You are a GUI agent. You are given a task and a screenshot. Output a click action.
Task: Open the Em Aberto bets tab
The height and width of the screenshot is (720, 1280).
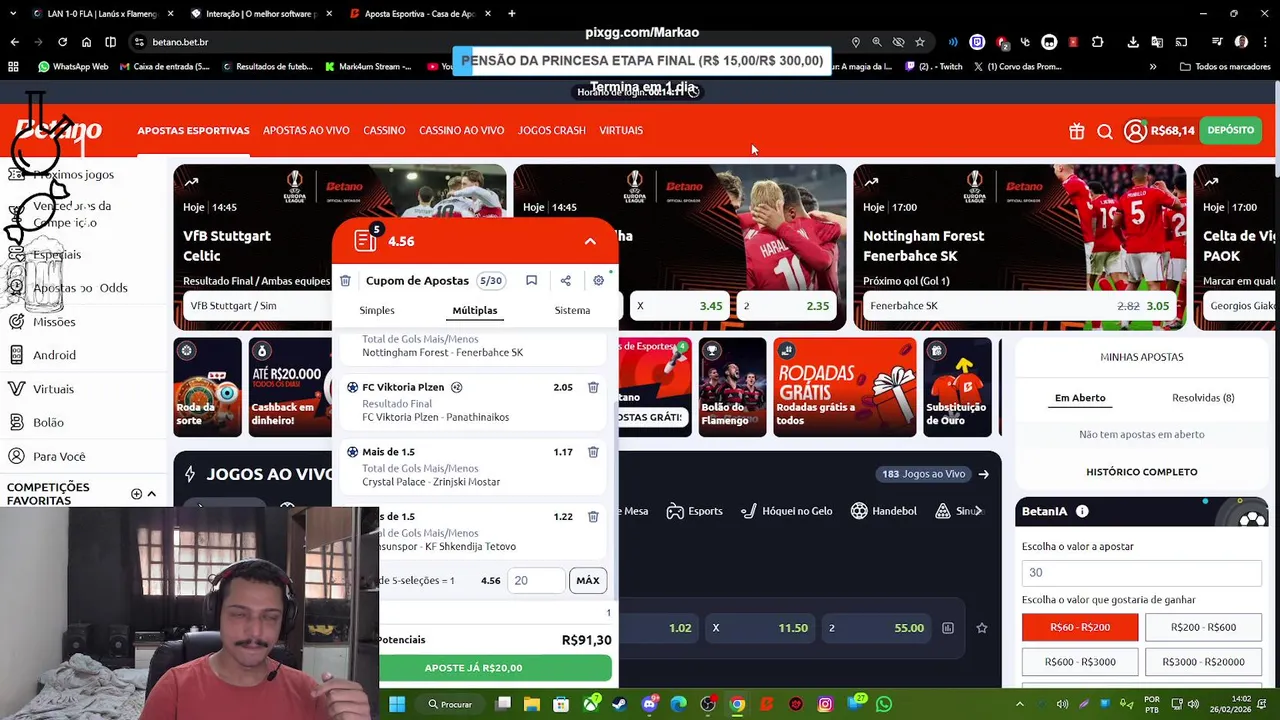point(1080,398)
